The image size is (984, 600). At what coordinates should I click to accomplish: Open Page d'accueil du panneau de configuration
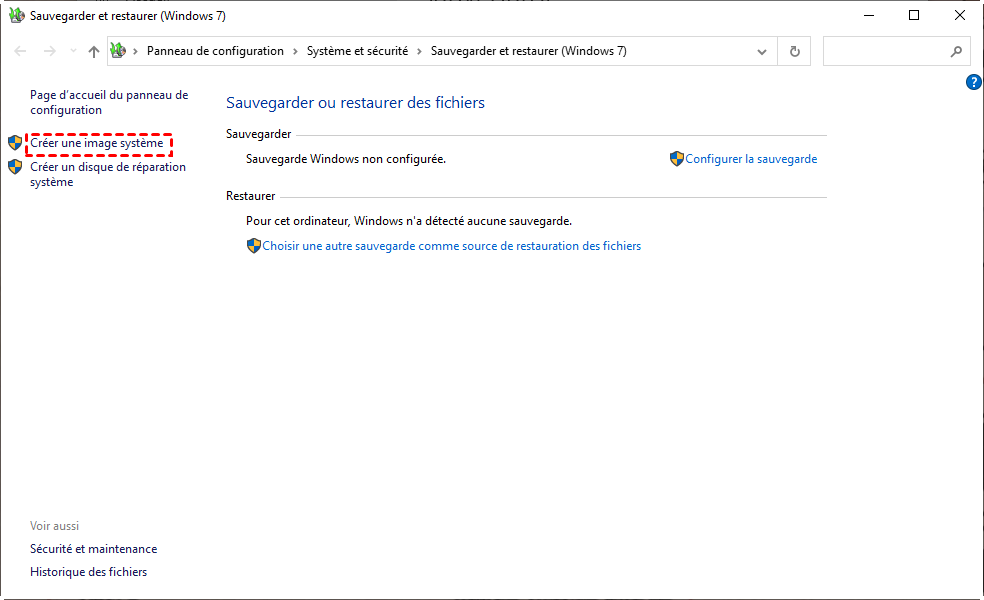(x=109, y=102)
